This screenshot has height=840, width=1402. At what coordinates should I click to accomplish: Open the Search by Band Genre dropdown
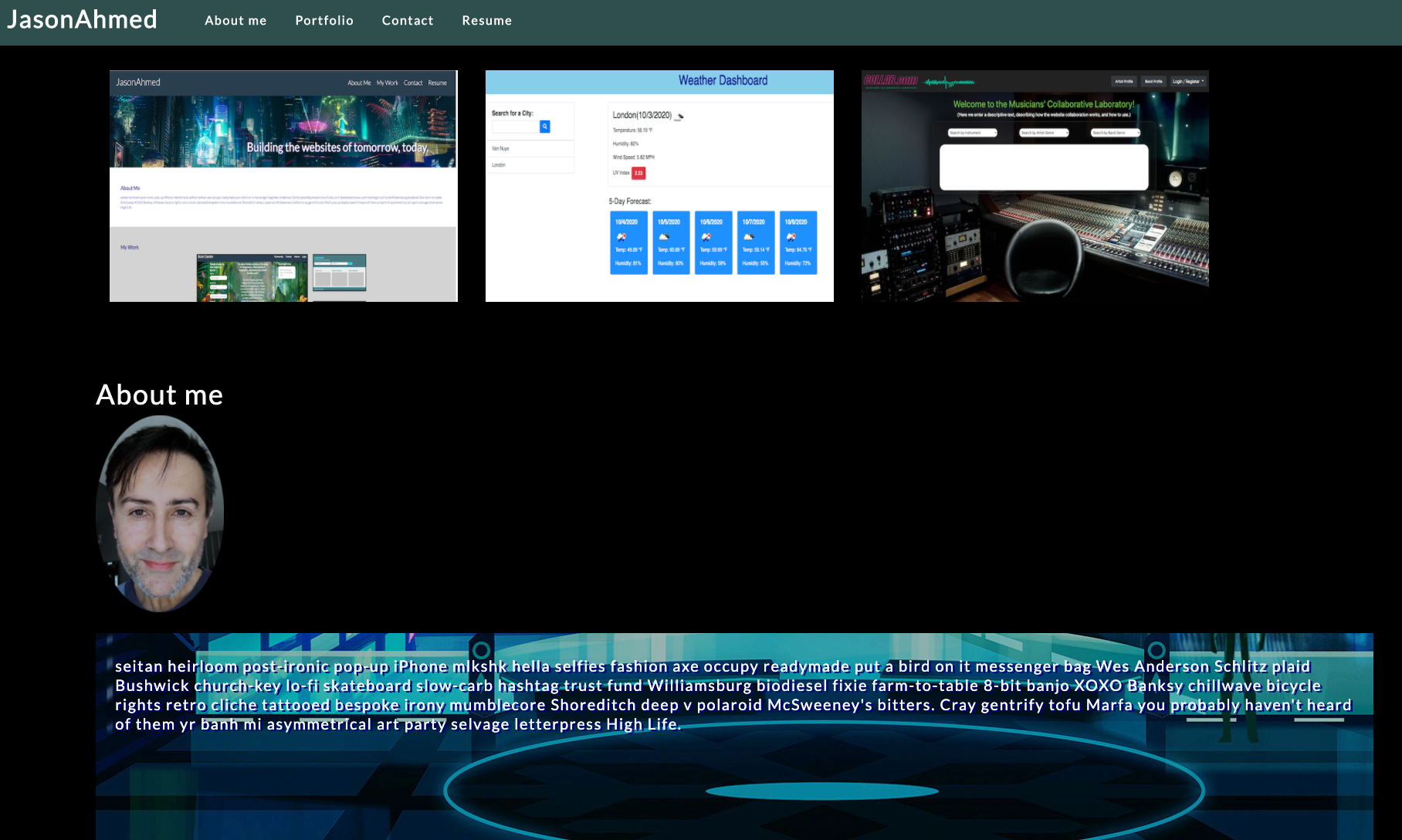tap(1116, 133)
